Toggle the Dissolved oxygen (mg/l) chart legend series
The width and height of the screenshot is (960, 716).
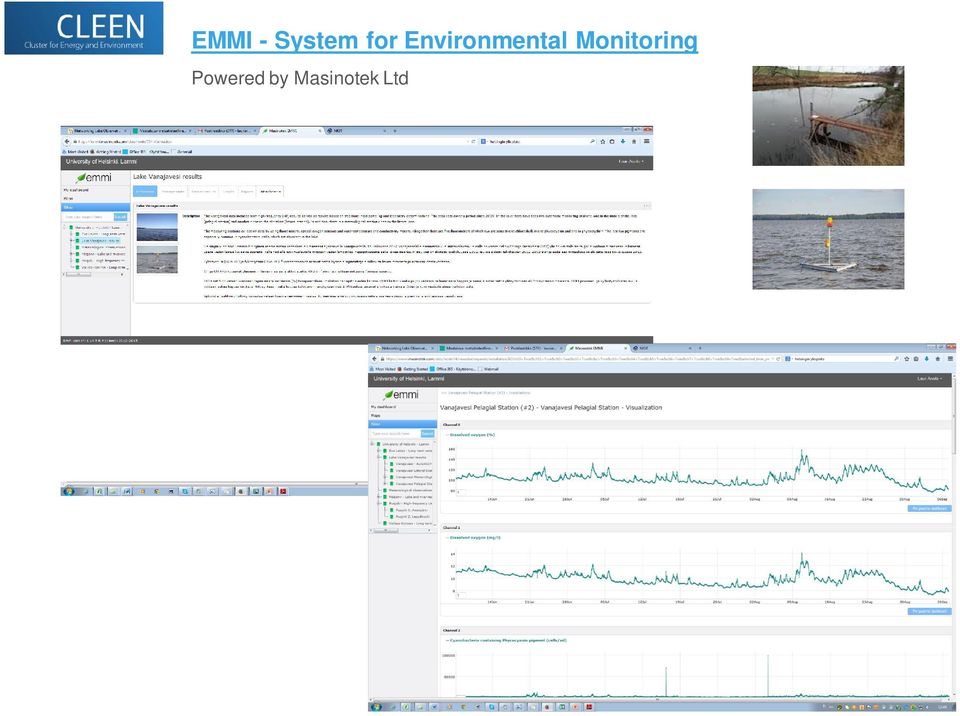click(473, 538)
